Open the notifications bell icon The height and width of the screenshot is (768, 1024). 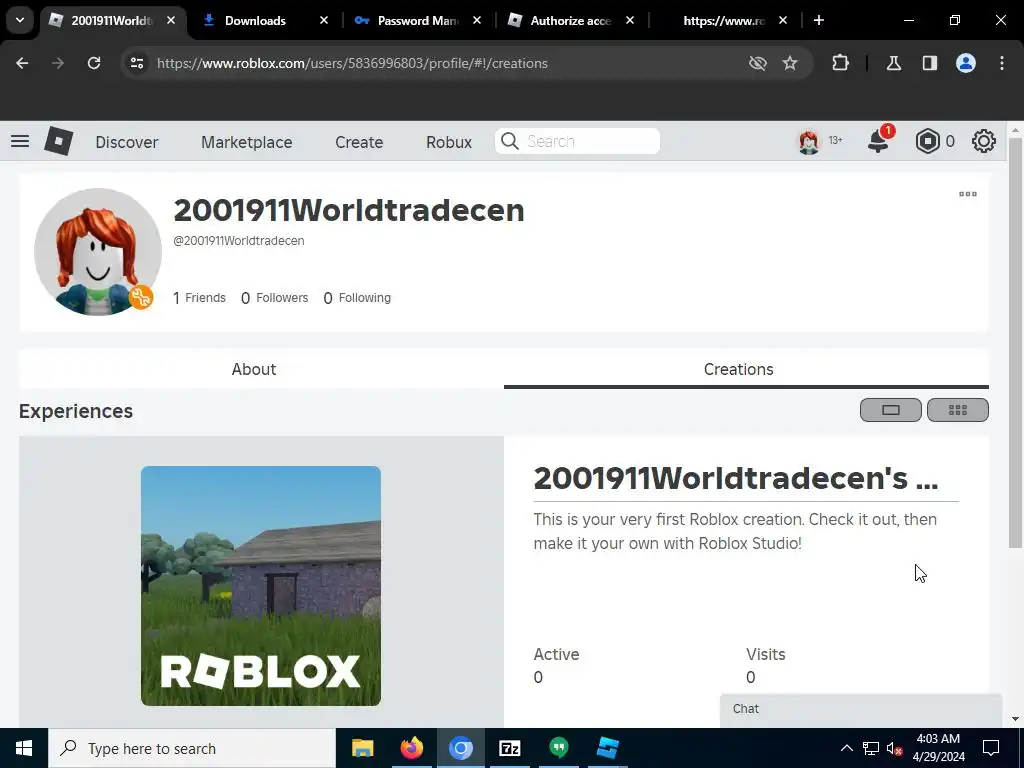(x=878, y=141)
